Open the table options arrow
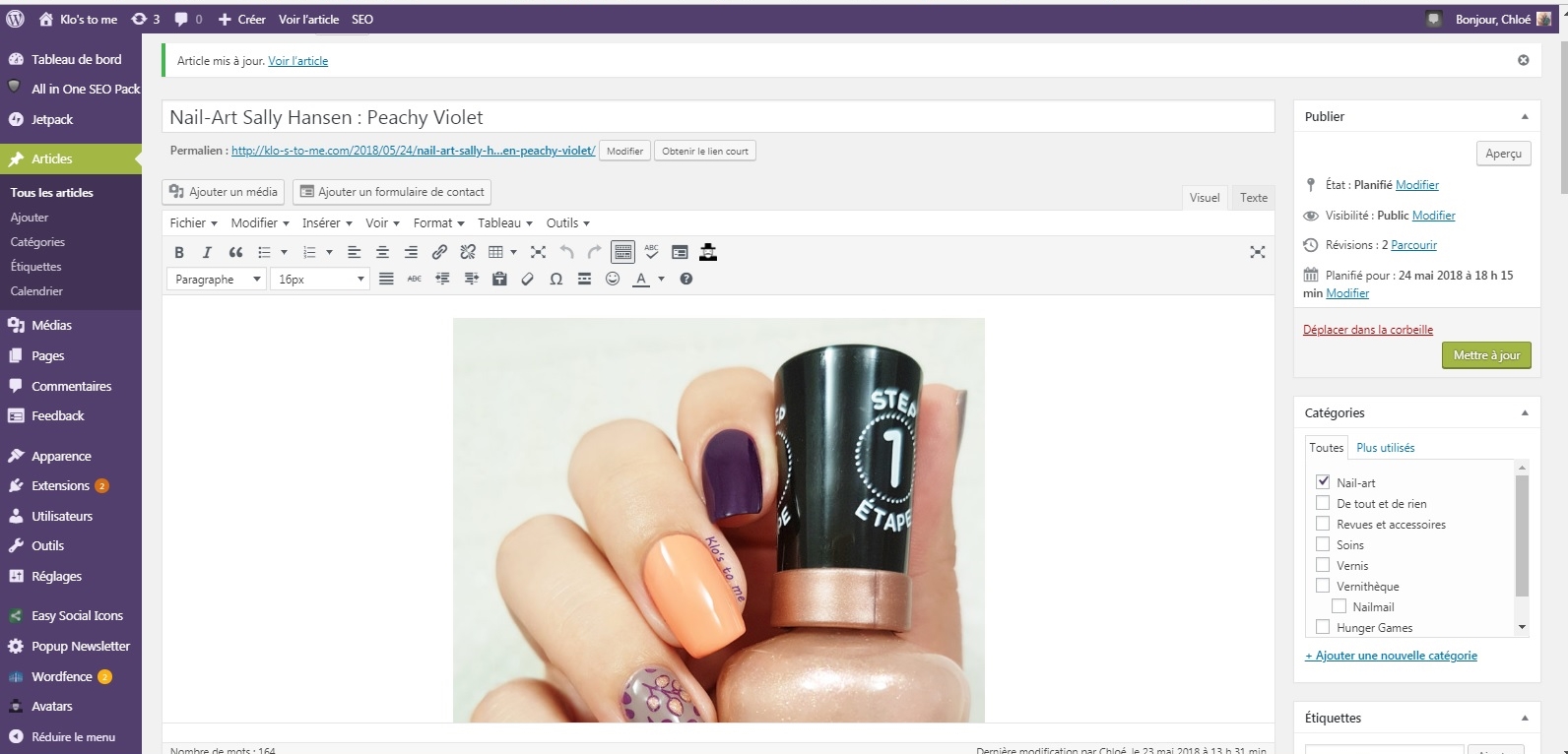Viewport: 1568px width, 754px height. click(513, 253)
